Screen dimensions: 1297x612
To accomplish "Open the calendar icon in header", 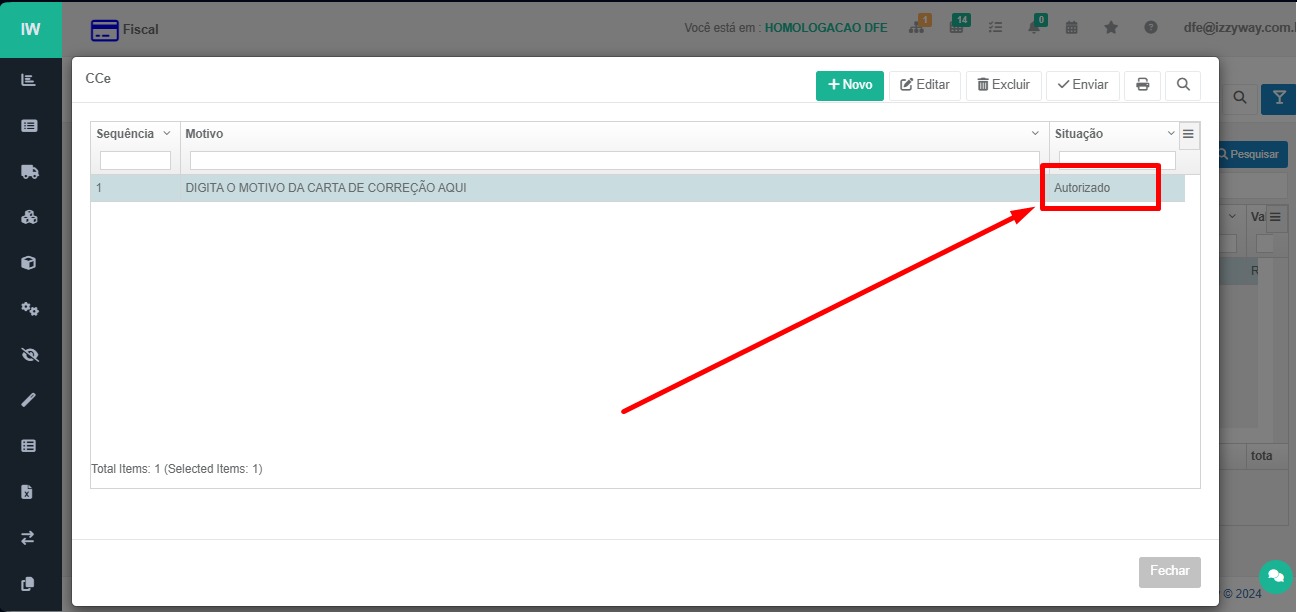I will 1071,28.
